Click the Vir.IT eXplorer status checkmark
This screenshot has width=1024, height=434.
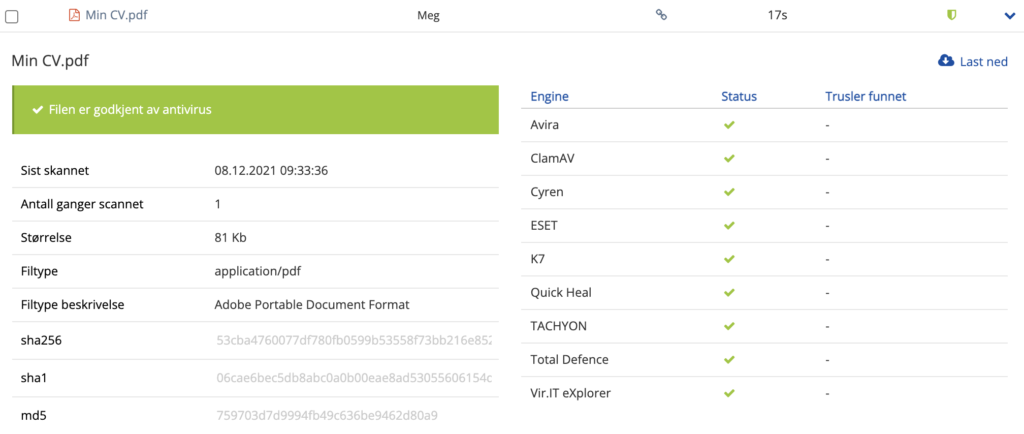click(729, 393)
